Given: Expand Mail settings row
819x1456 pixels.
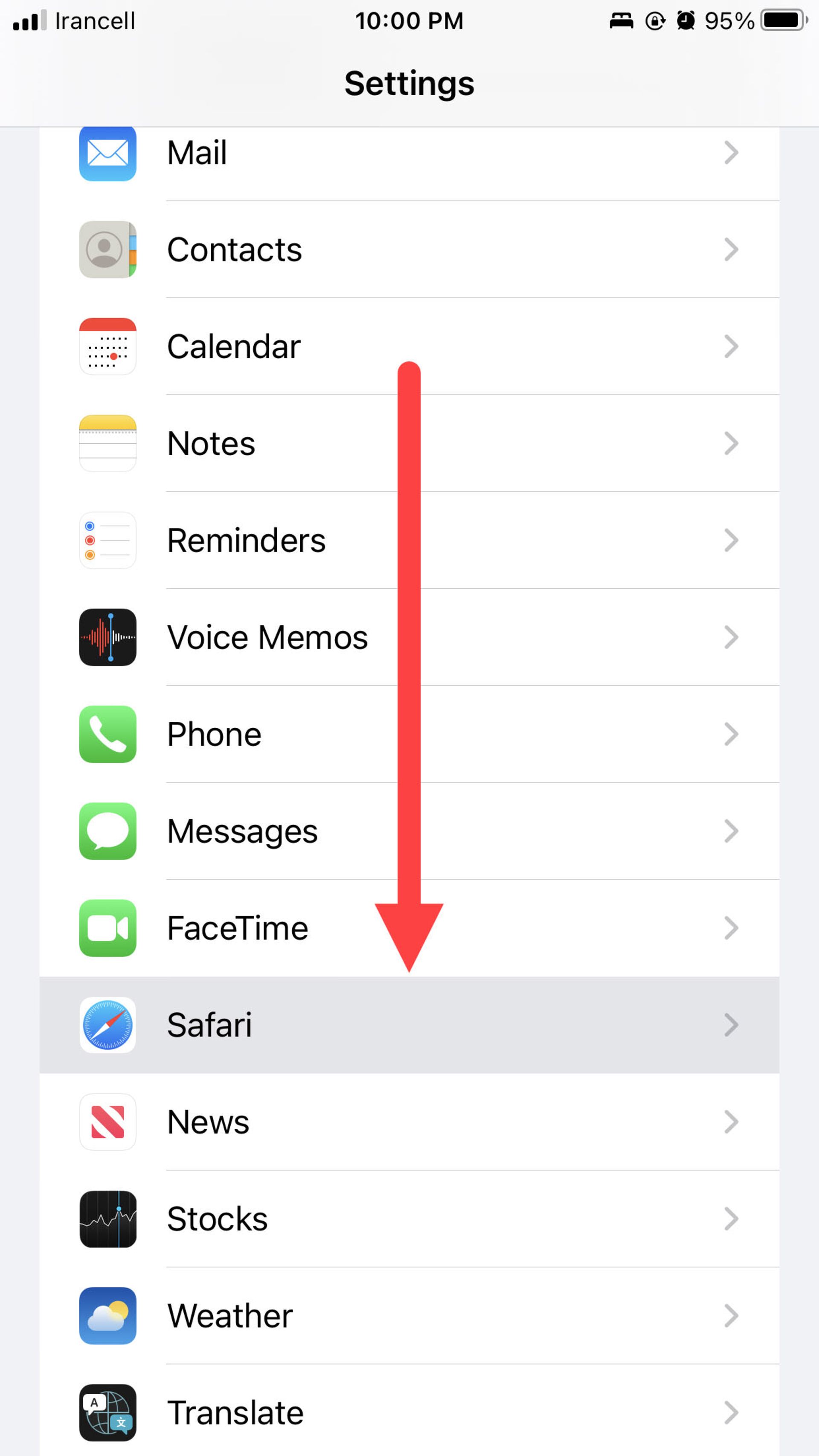Looking at the screenshot, I should (x=409, y=152).
